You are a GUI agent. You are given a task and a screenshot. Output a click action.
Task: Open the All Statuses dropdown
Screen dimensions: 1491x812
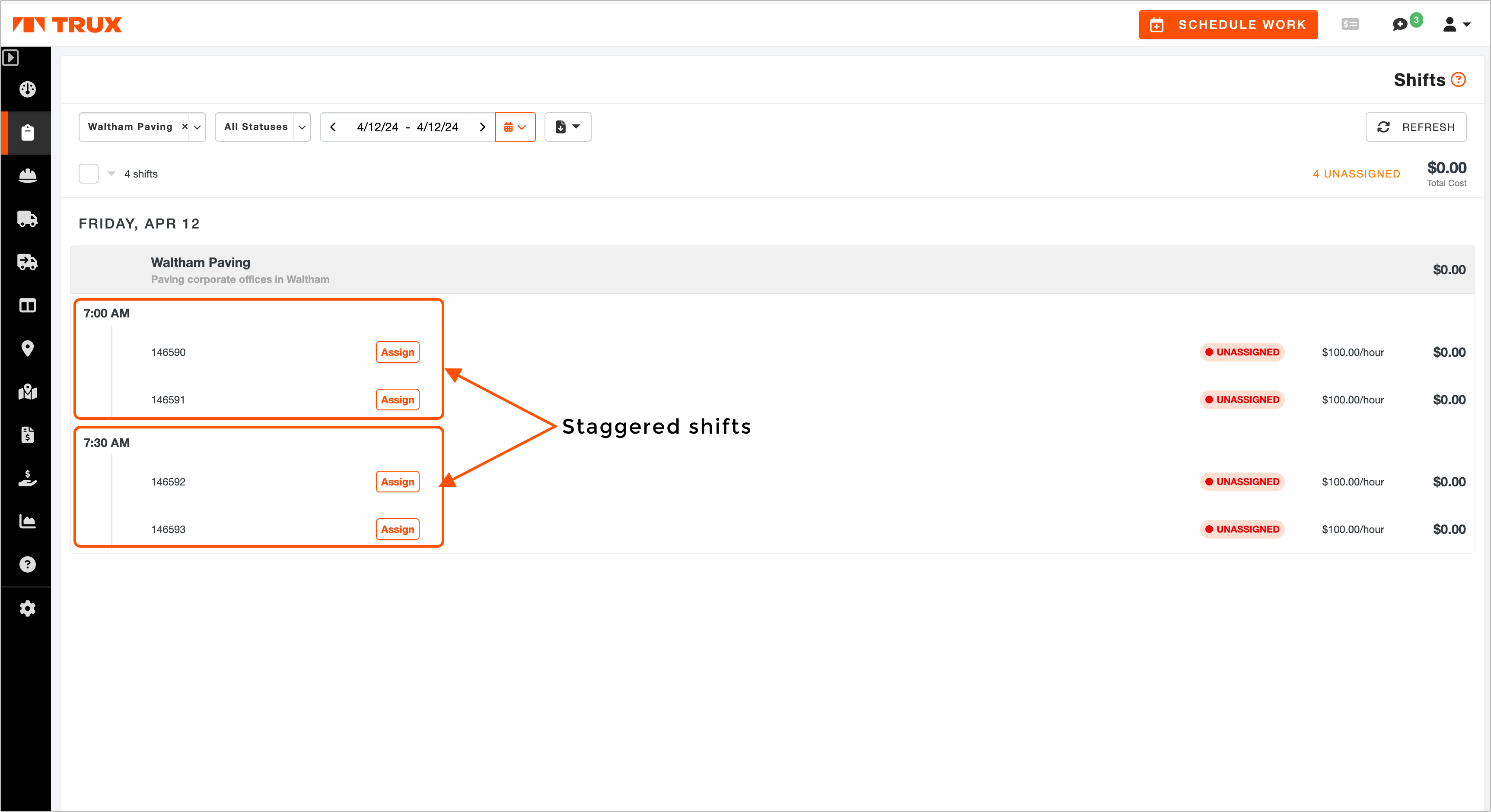pyautogui.click(x=263, y=127)
